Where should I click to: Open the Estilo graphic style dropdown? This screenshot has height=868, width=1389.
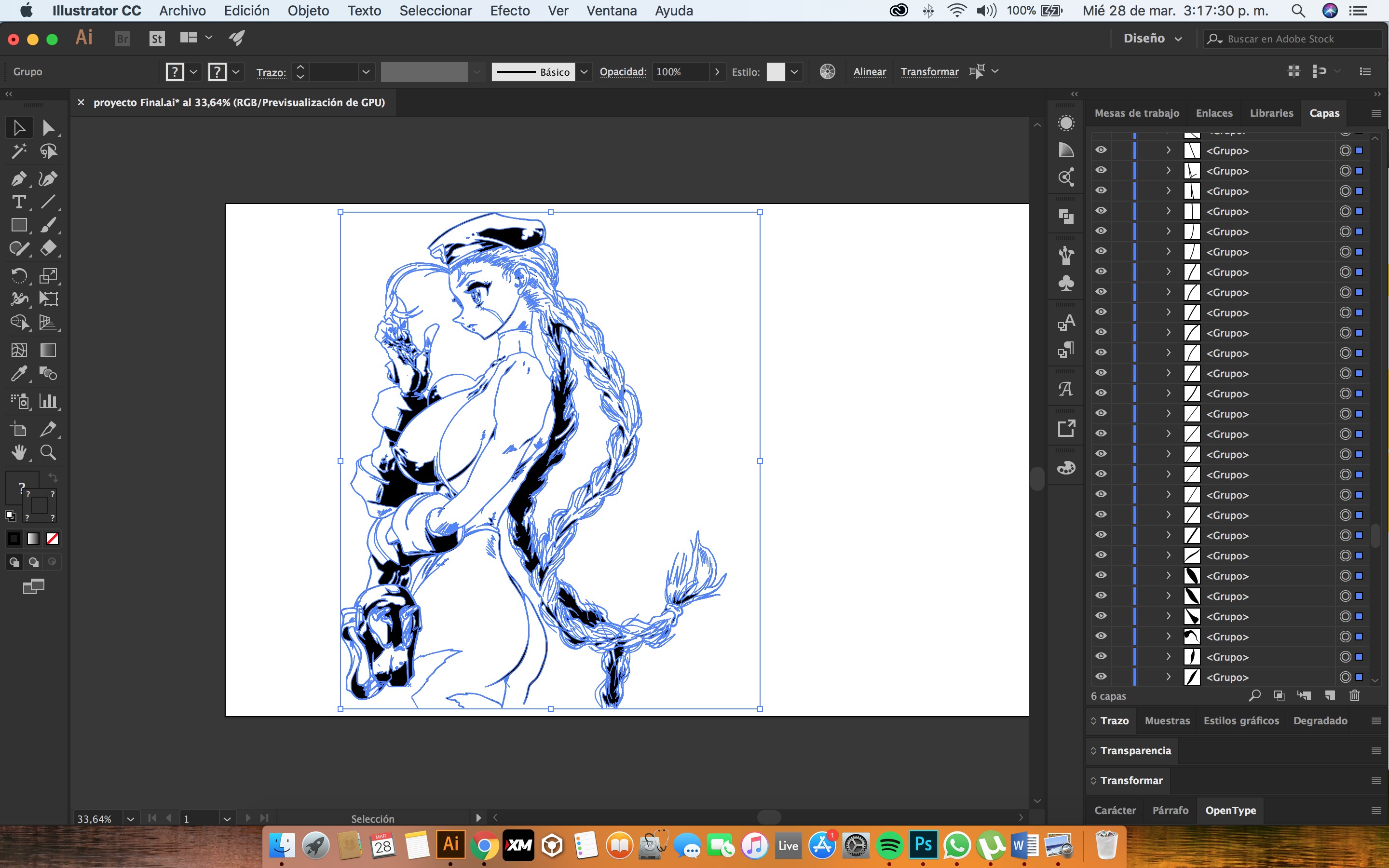tap(794, 72)
